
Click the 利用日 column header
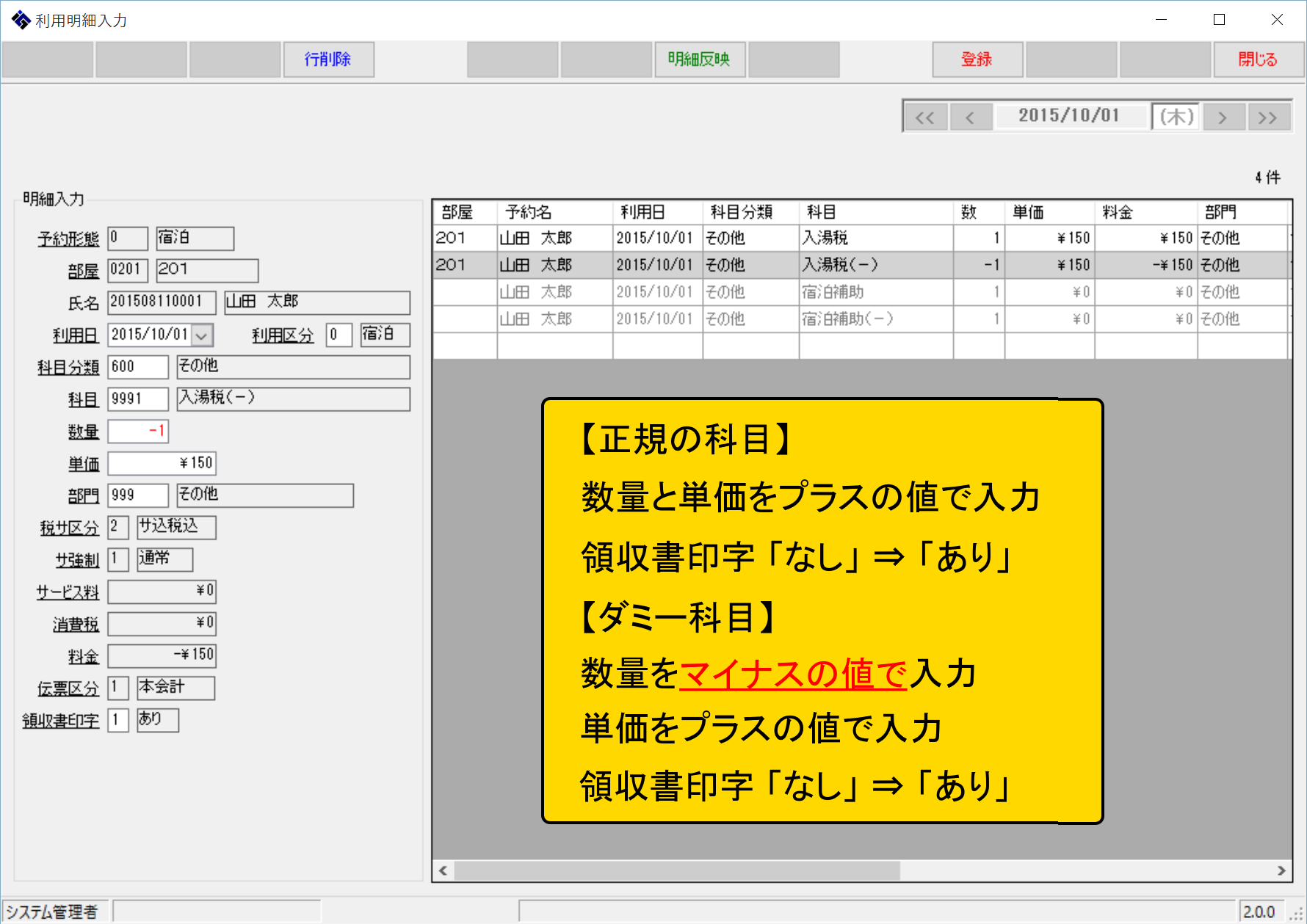(658, 212)
